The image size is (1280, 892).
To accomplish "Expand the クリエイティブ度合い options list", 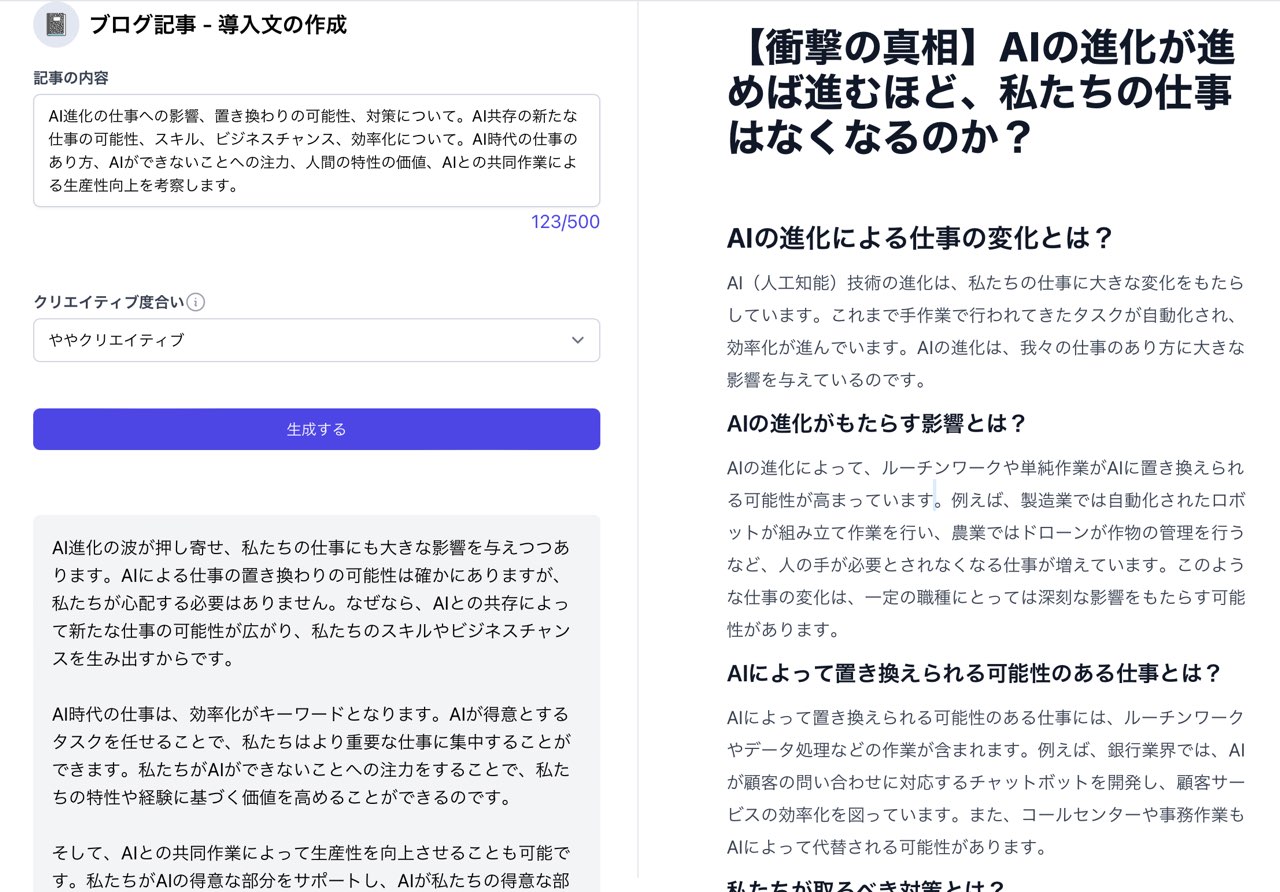I will click(315, 340).
